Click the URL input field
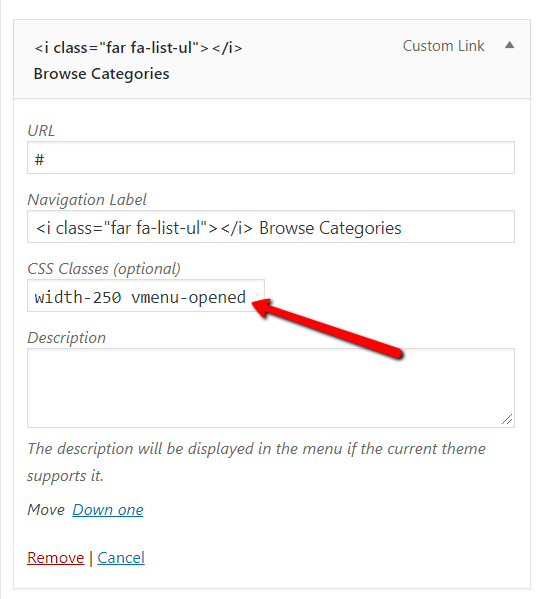The height and width of the screenshot is (599, 555). 271,158
